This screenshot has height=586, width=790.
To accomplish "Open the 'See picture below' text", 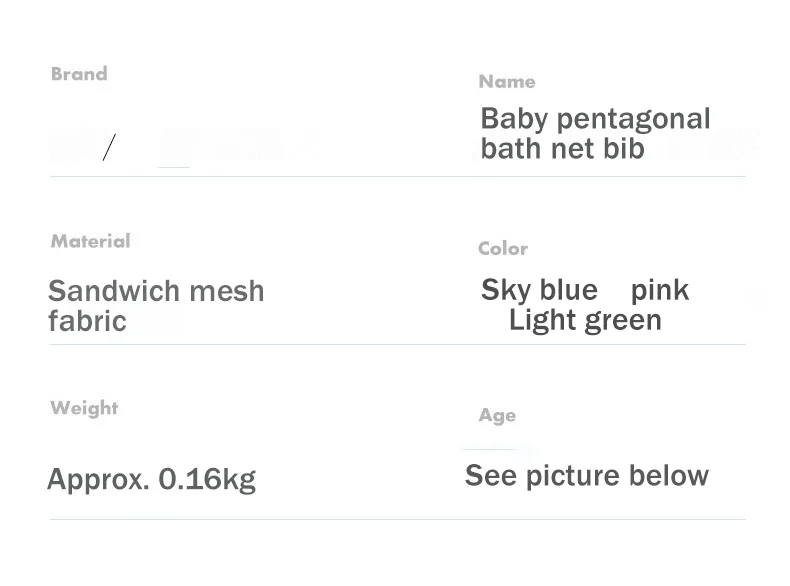I will point(587,475).
